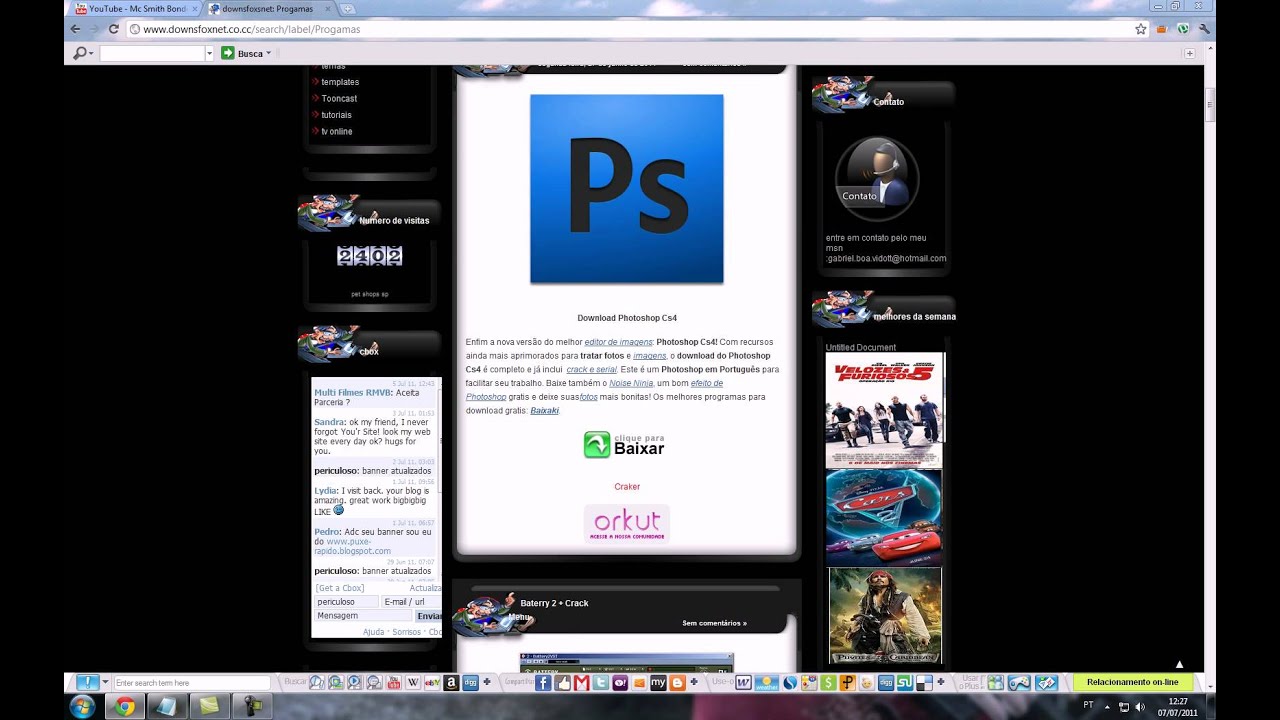
Task: Open the Gmail icon in bottom toolbar
Action: (x=581, y=683)
